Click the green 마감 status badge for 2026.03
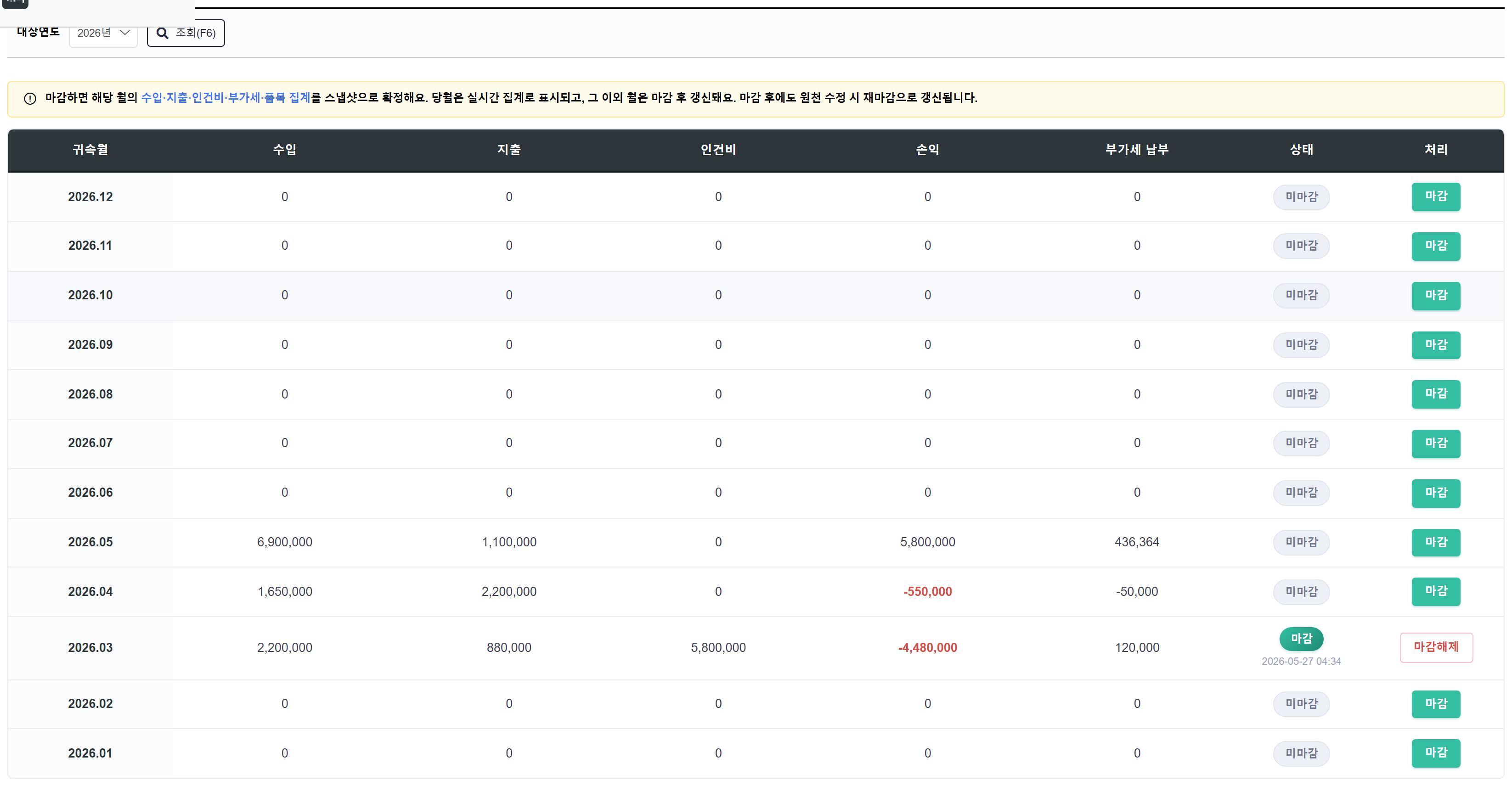Screen dimensions: 1512x786 1301,638
